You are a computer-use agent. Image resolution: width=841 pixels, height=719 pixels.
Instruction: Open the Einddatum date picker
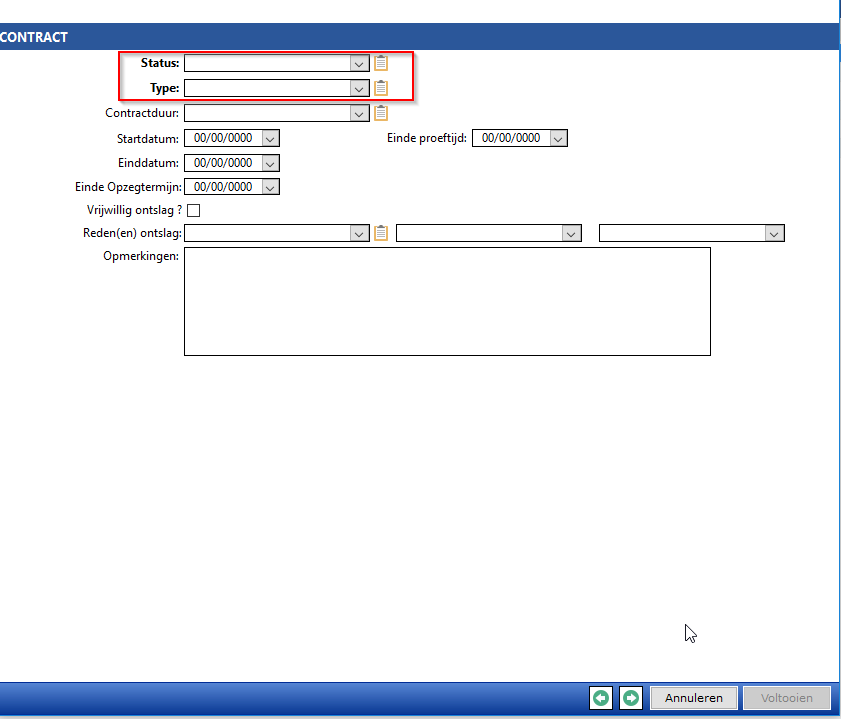tap(270, 162)
